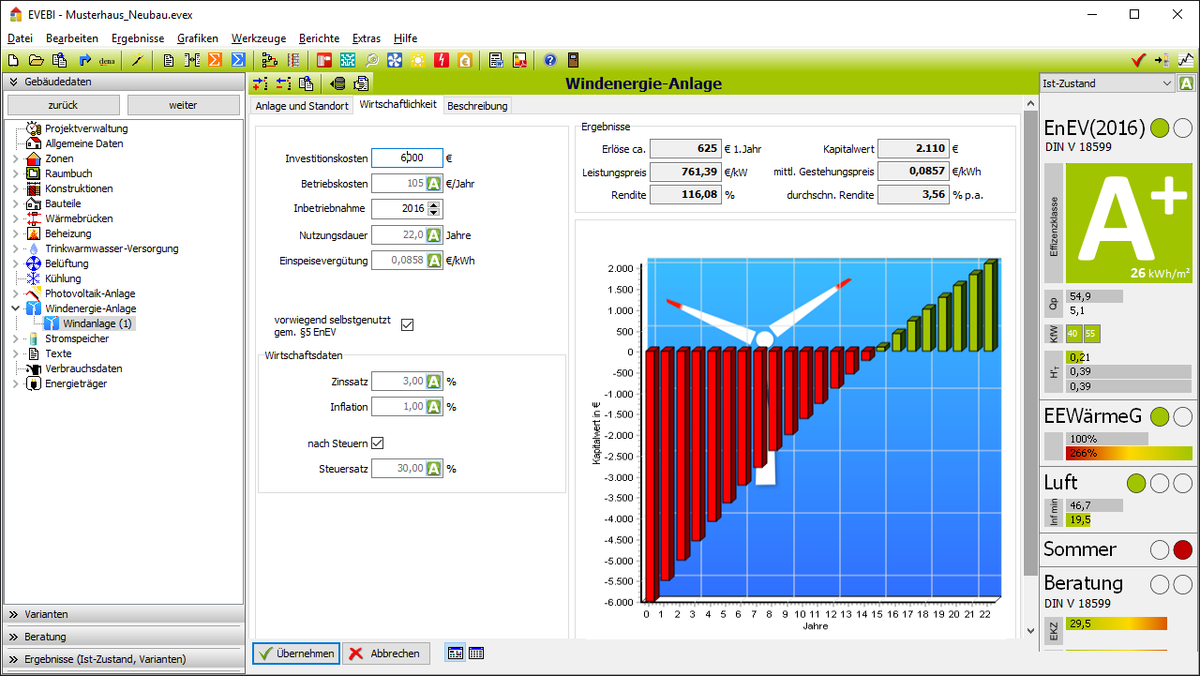The height and width of the screenshot is (676, 1200).
Task: Switch to the Beschreibung tab
Action: (x=478, y=105)
